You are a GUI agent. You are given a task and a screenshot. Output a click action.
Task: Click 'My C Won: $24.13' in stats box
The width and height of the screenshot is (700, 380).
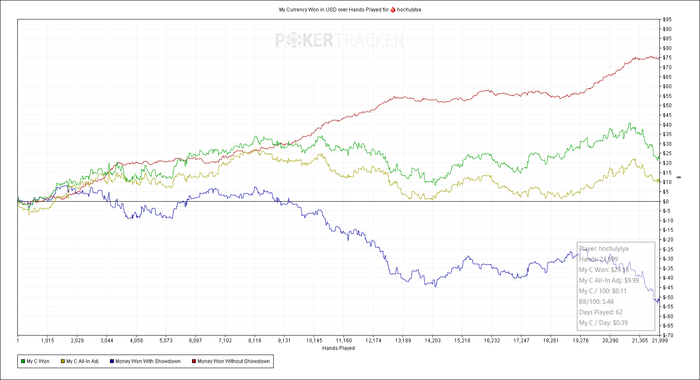(x=604, y=270)
